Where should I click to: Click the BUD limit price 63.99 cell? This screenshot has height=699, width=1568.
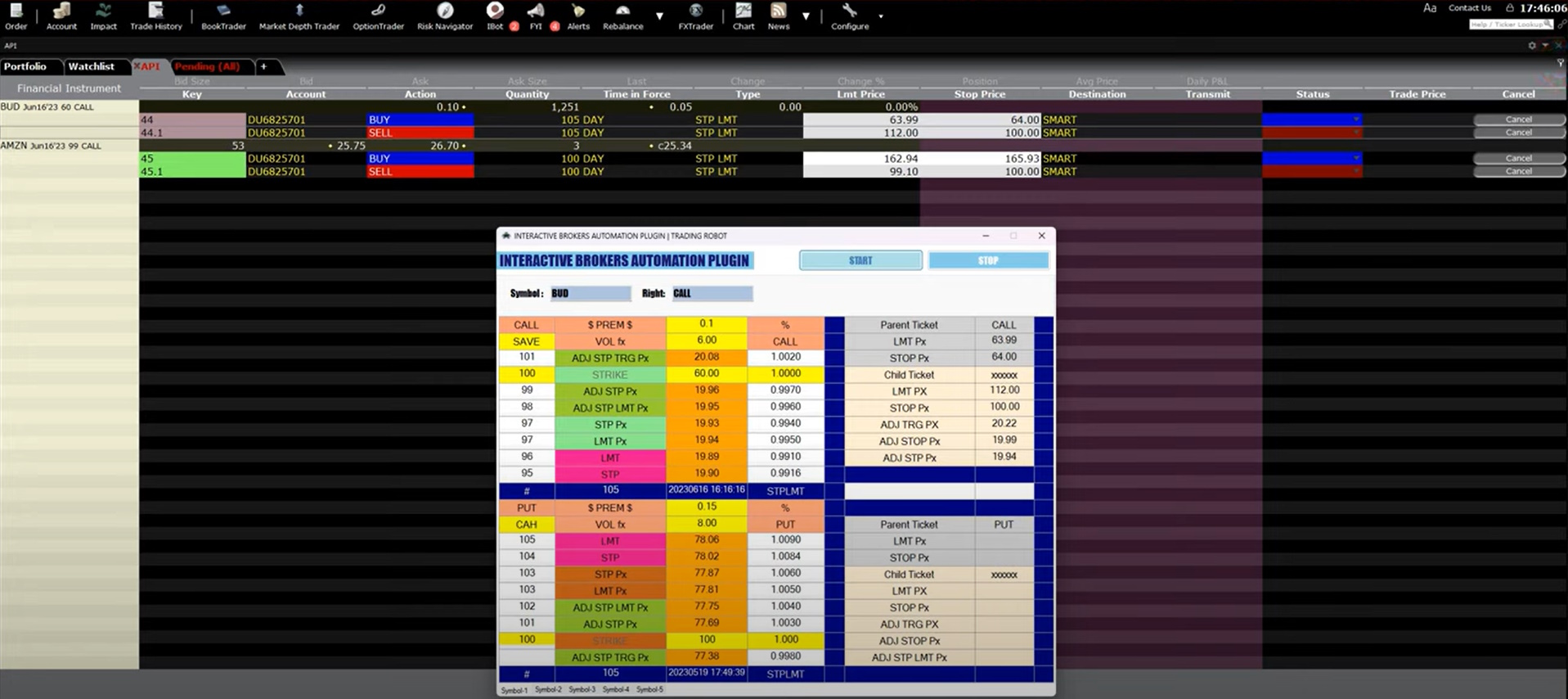tap(861, 120)
